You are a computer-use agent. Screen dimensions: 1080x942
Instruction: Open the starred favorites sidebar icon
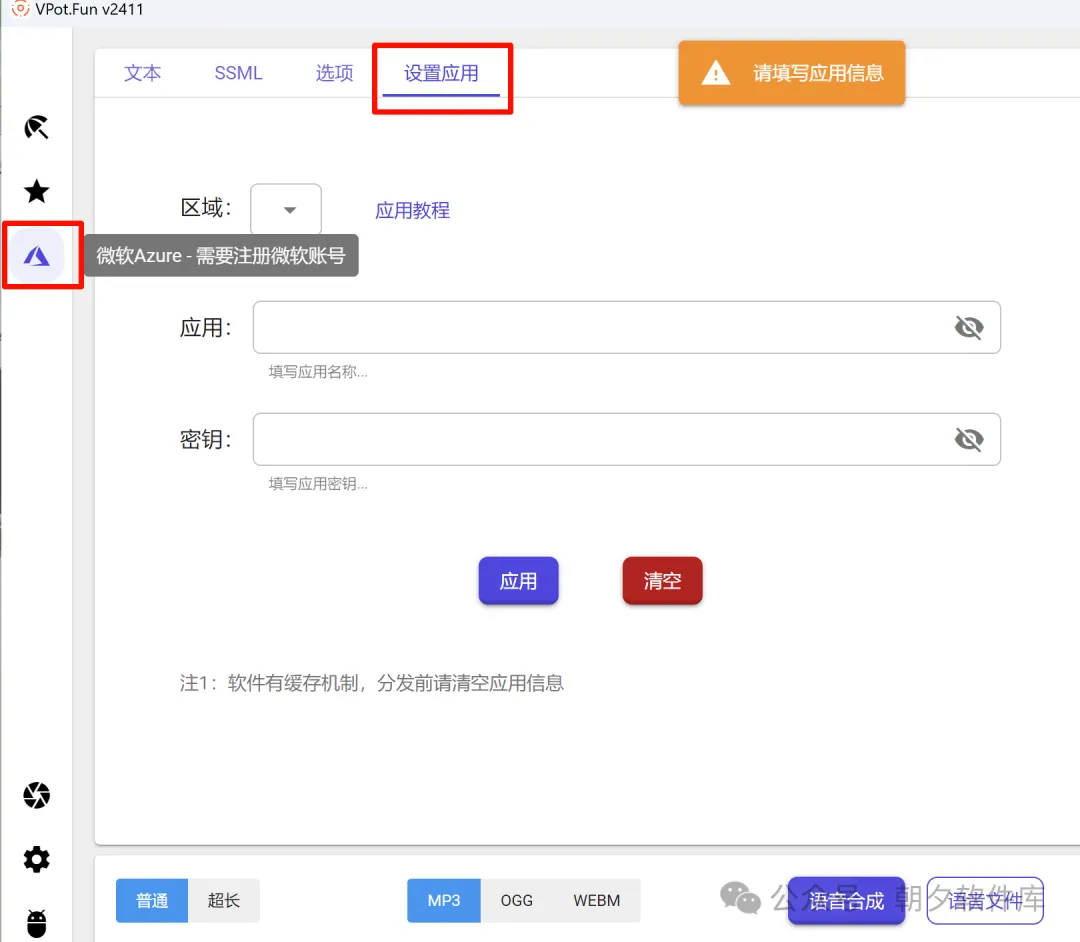pyautogui.click(x=36, y=191)
